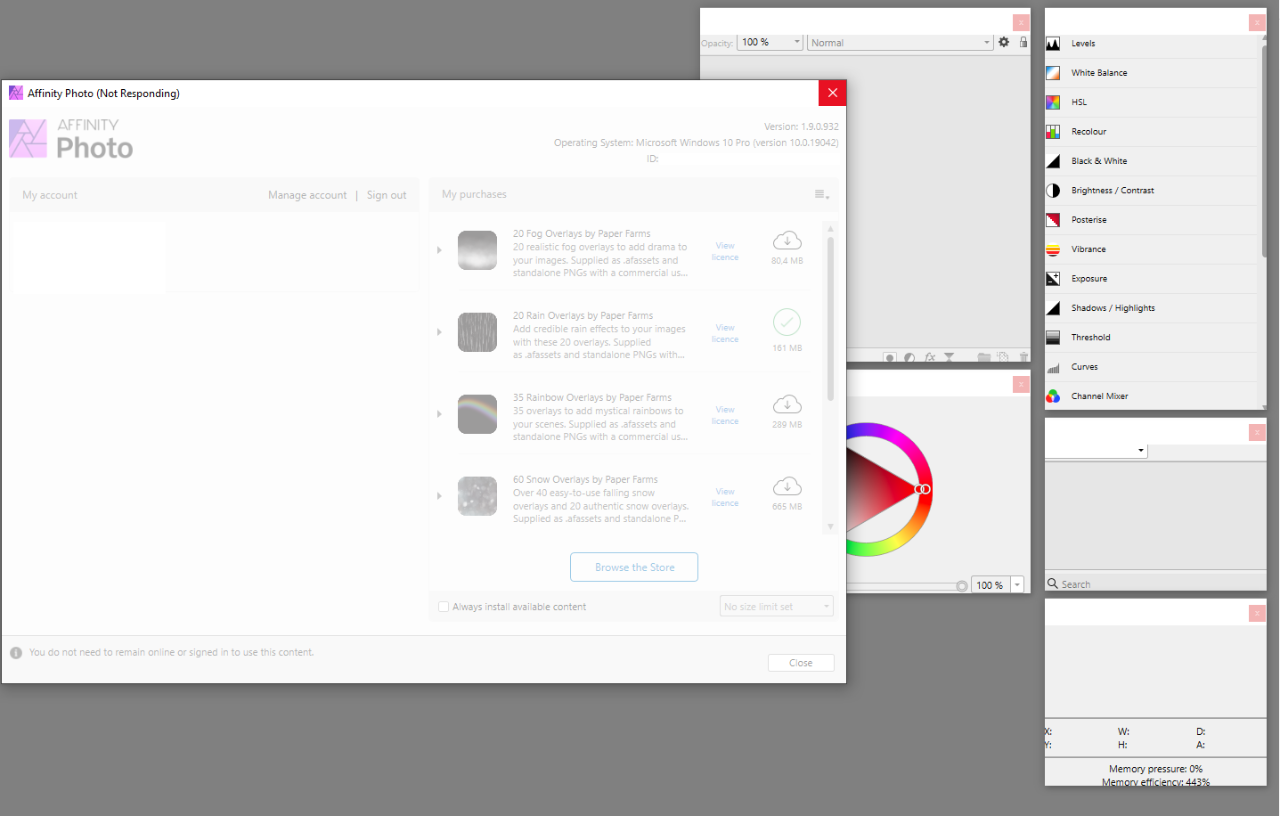Choose the Shadows / Highlights adjustment
This screenshot has width=1280, height=816.
(1150, 308)
